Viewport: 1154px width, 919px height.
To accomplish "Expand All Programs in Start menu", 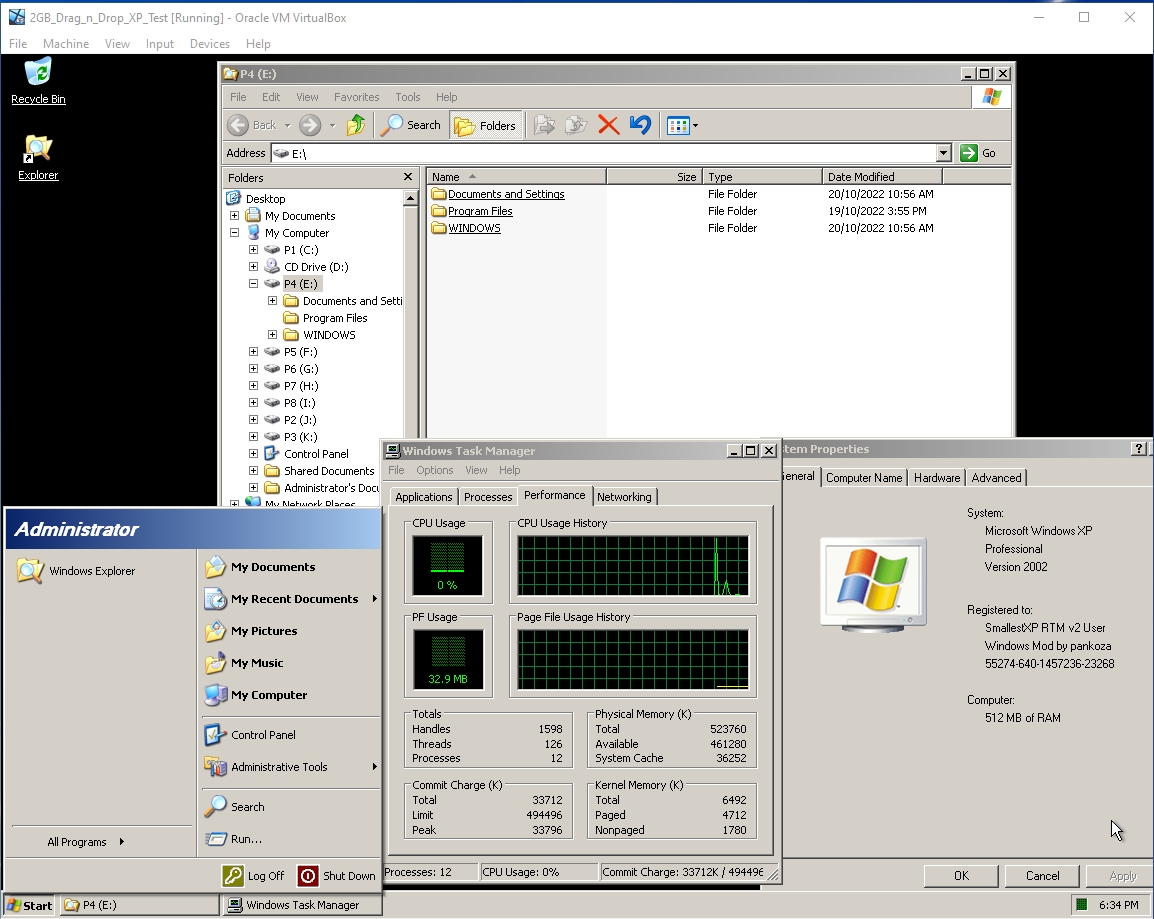I will 85,842.
